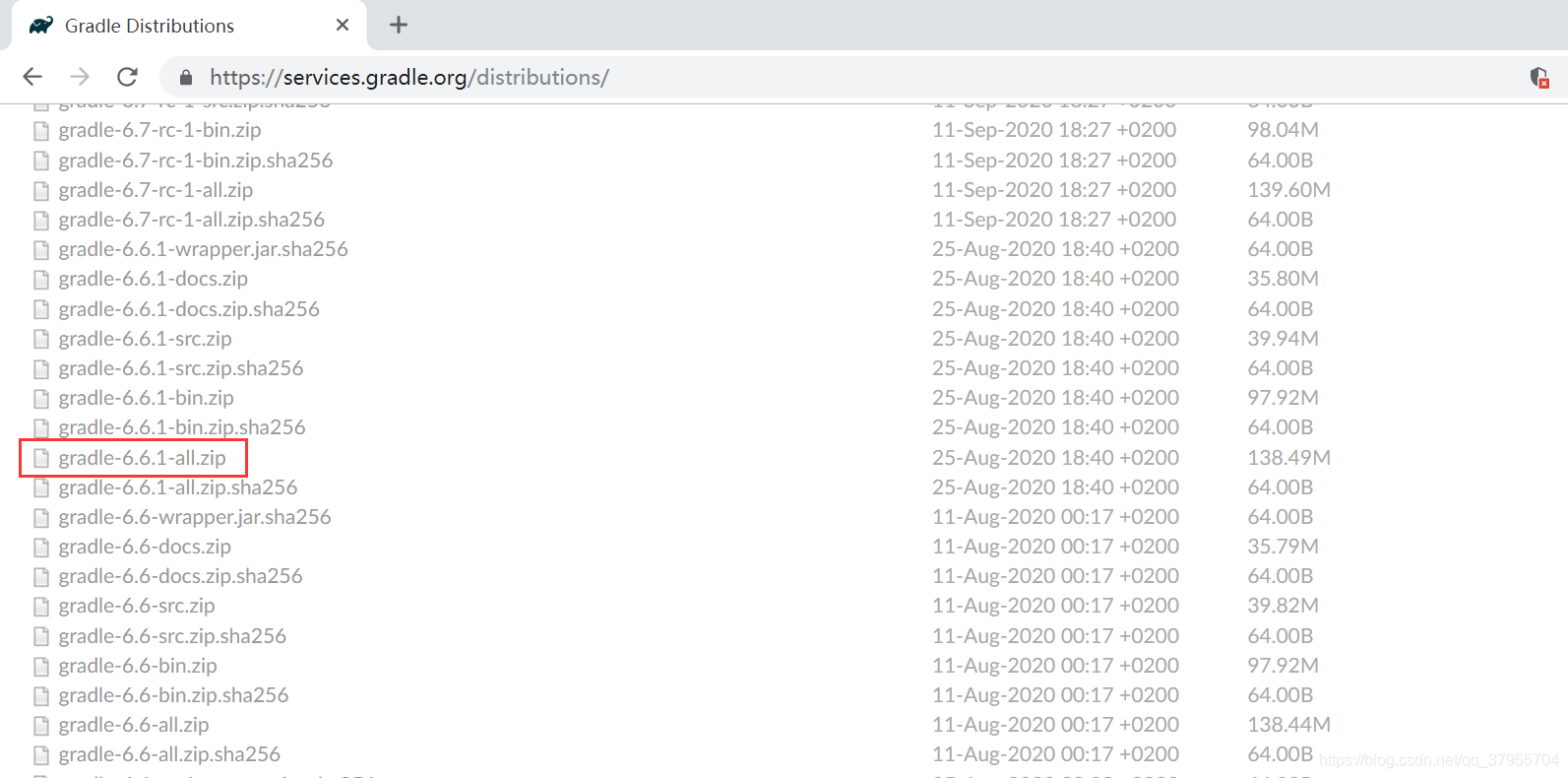Download gradle-6.6-bin.zip

(138, 665)
